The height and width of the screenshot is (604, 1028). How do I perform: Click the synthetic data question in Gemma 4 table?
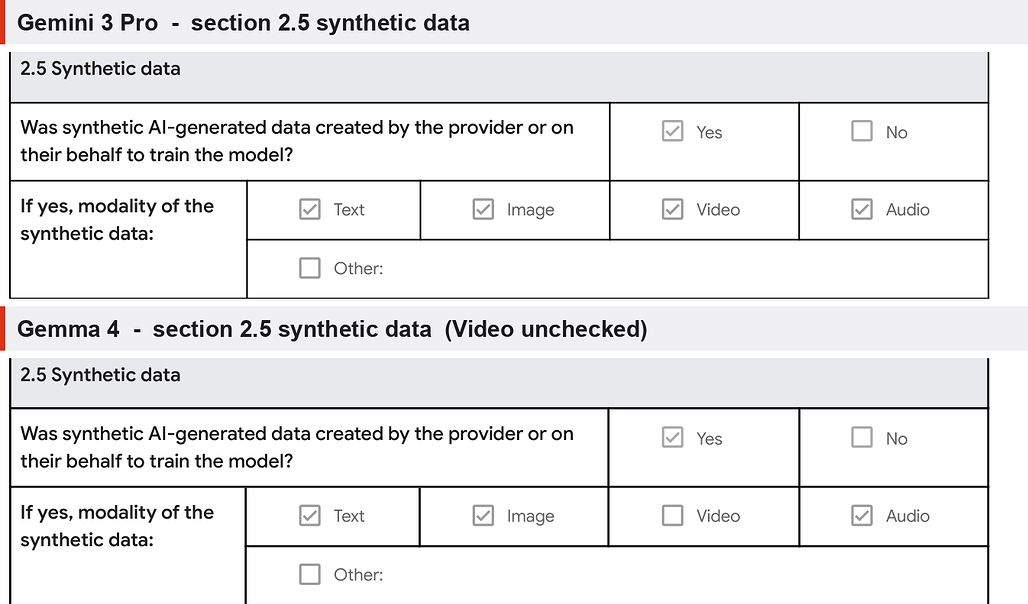297,447
